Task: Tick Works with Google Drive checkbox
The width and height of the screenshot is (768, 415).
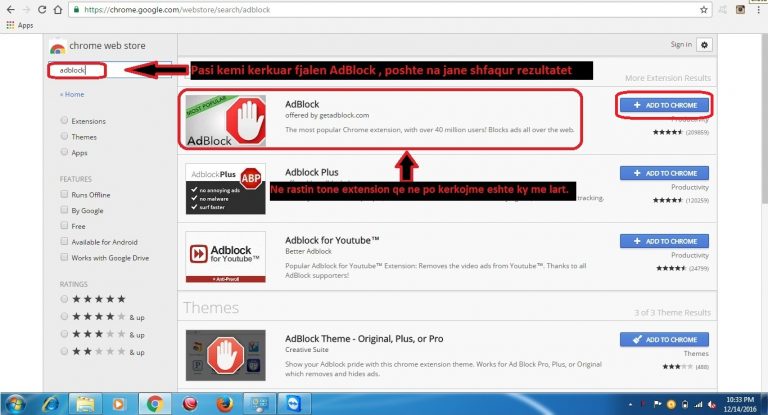Action: (x=64, y=257)
